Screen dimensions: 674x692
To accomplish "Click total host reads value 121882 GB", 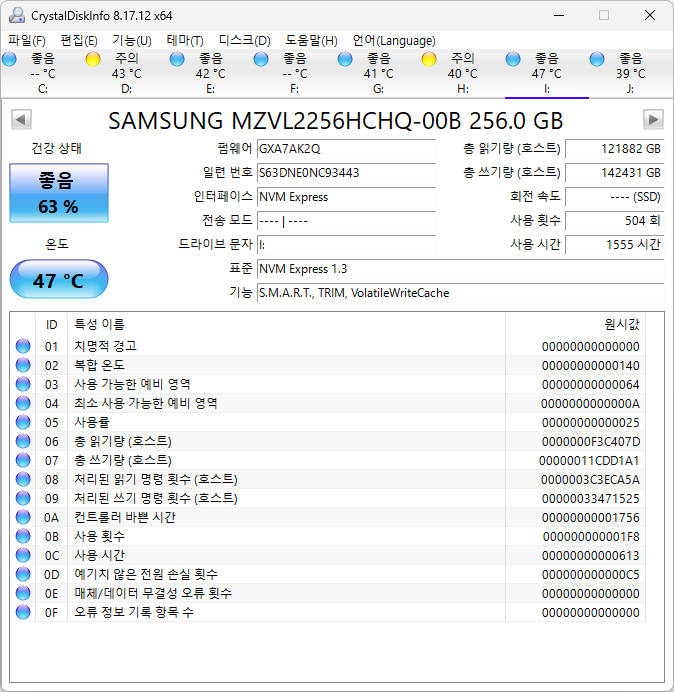I will pyautogui.click(x=614, y=149).
